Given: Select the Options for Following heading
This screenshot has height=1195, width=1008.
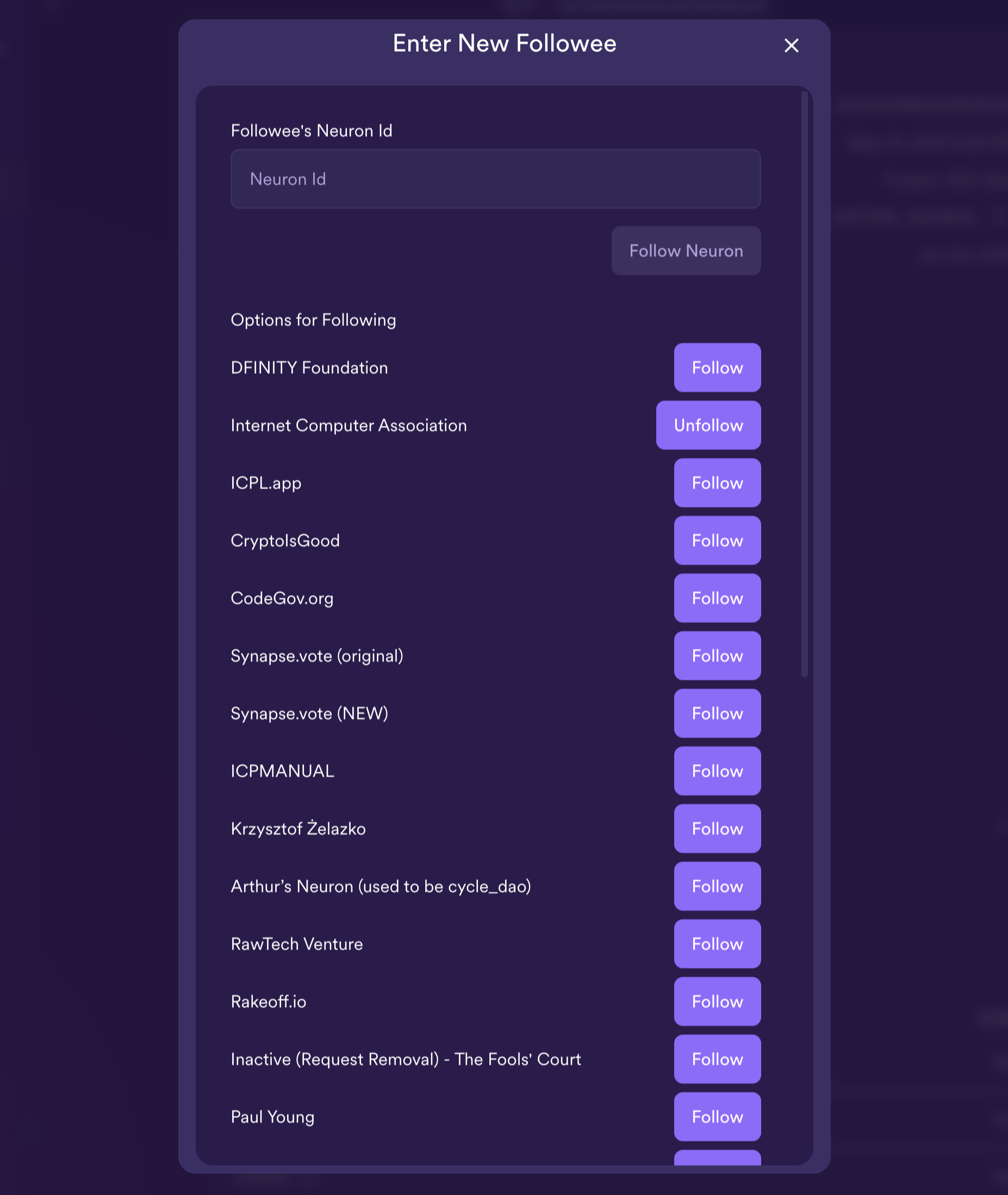Looking at the screenshot, I should coord(313,320).
